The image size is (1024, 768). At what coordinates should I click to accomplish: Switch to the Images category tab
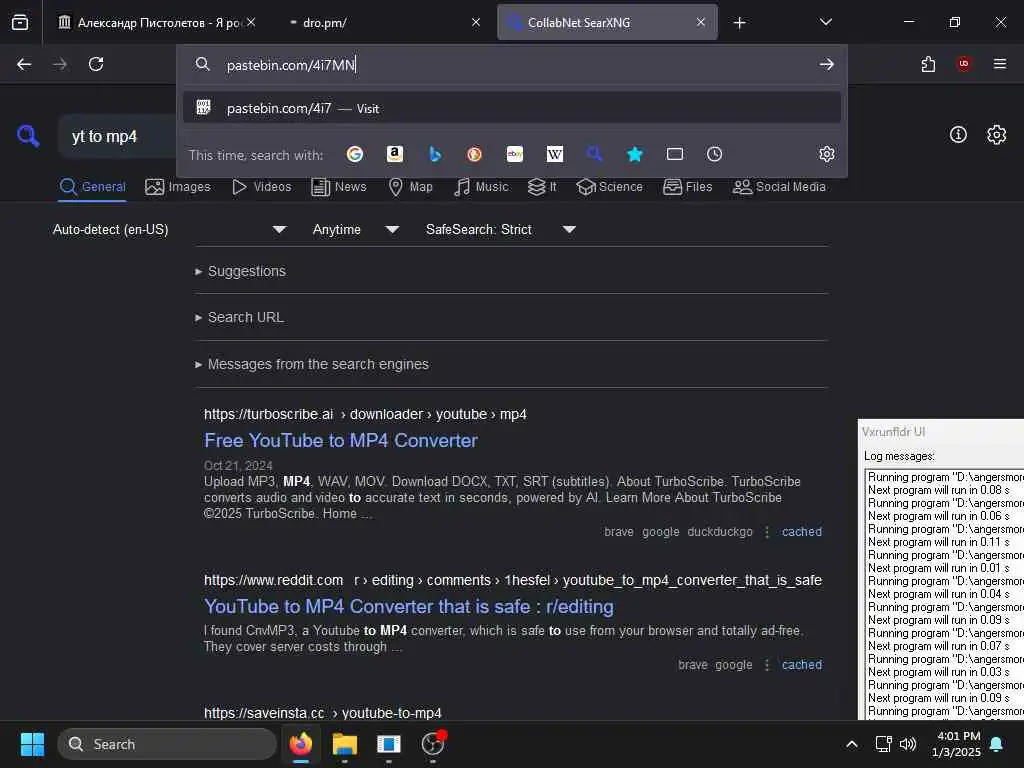(178, 187)
